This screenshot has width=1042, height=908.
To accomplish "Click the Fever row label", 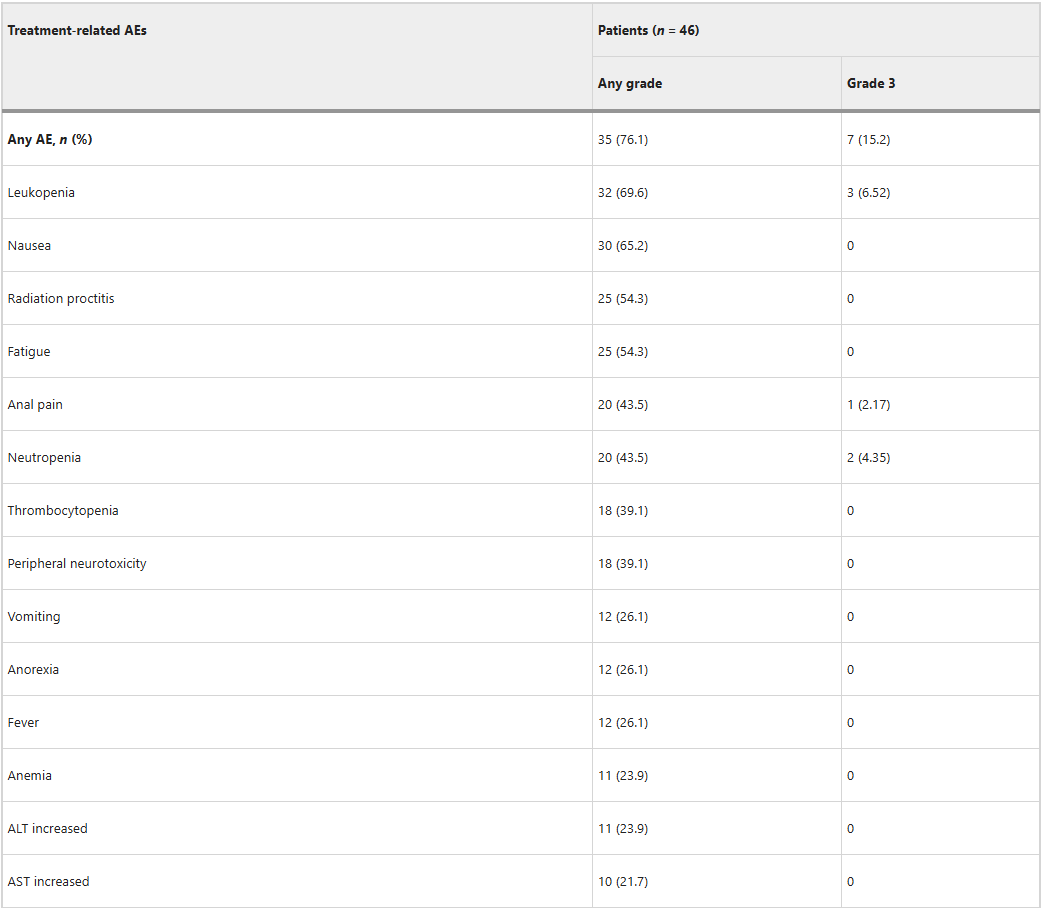I will pyautogui.click(x=24, y=722).
